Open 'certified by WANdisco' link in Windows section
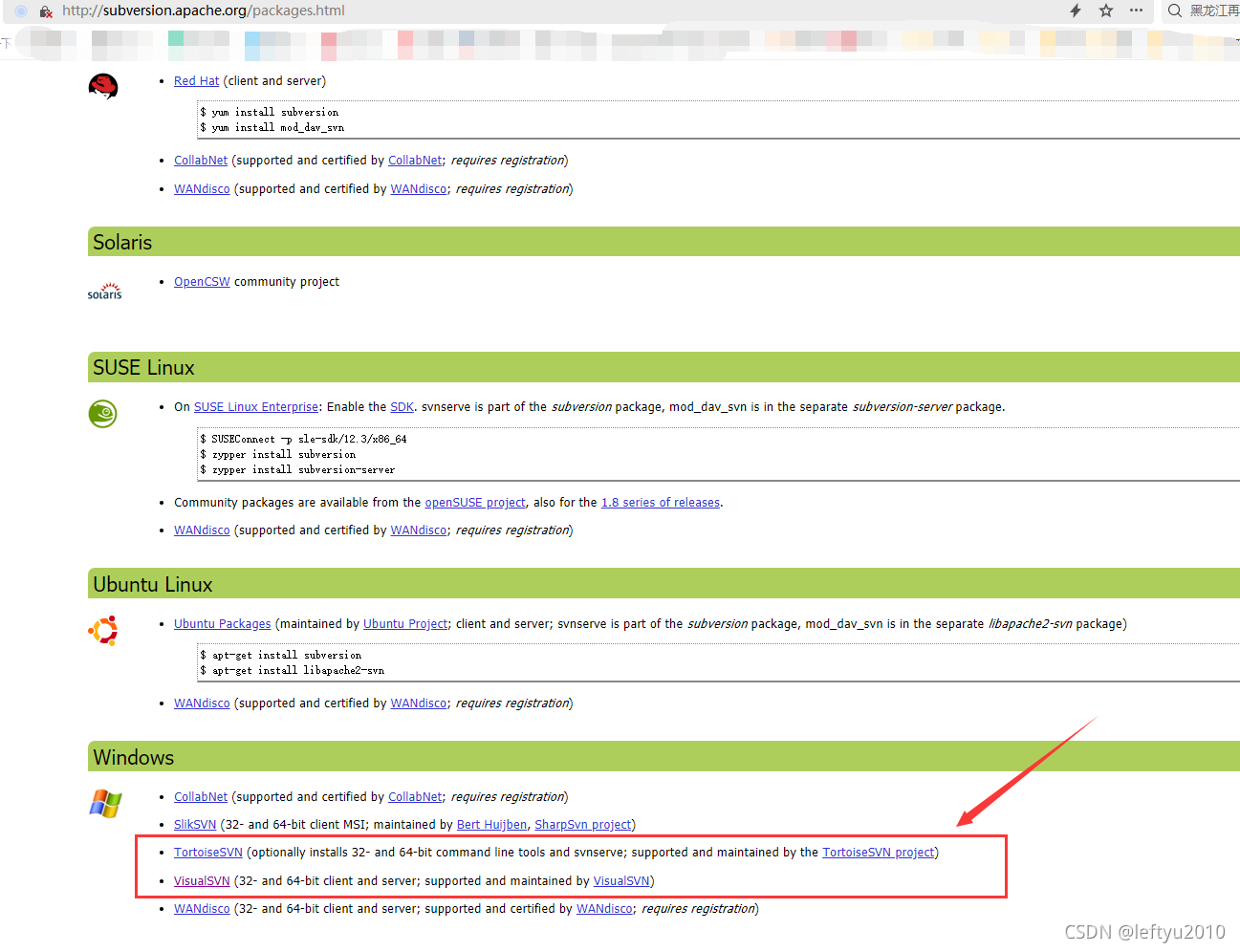Image resolution: width=1240 pixels, height=952 pixels. [x=604, y=909]
